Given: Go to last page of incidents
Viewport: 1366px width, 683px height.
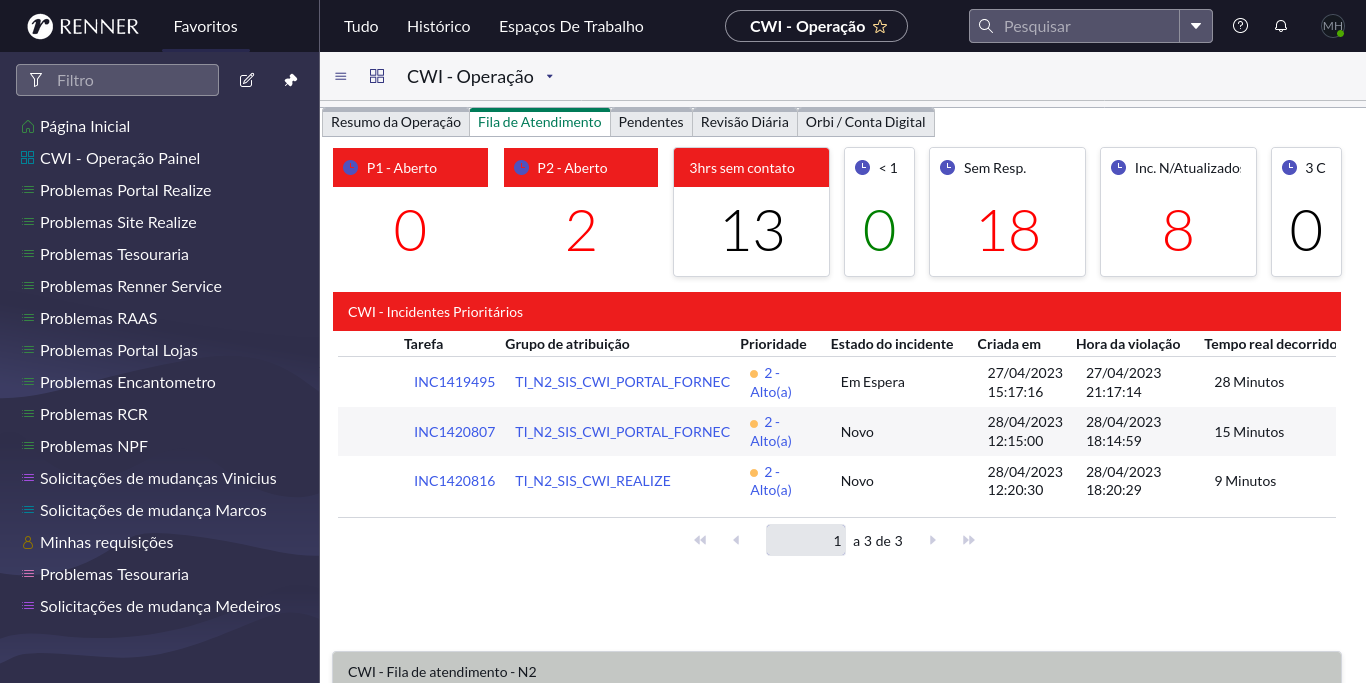Looking at the screenshot, I should tap(969, 540).
